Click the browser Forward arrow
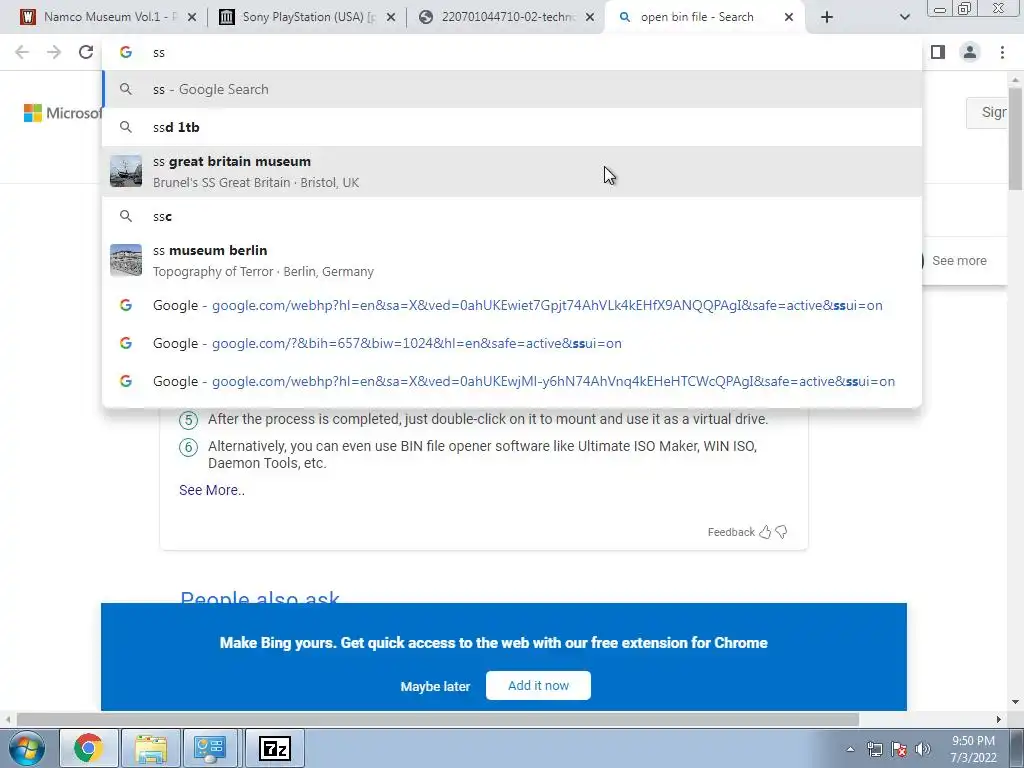 (x=54, y=52)
